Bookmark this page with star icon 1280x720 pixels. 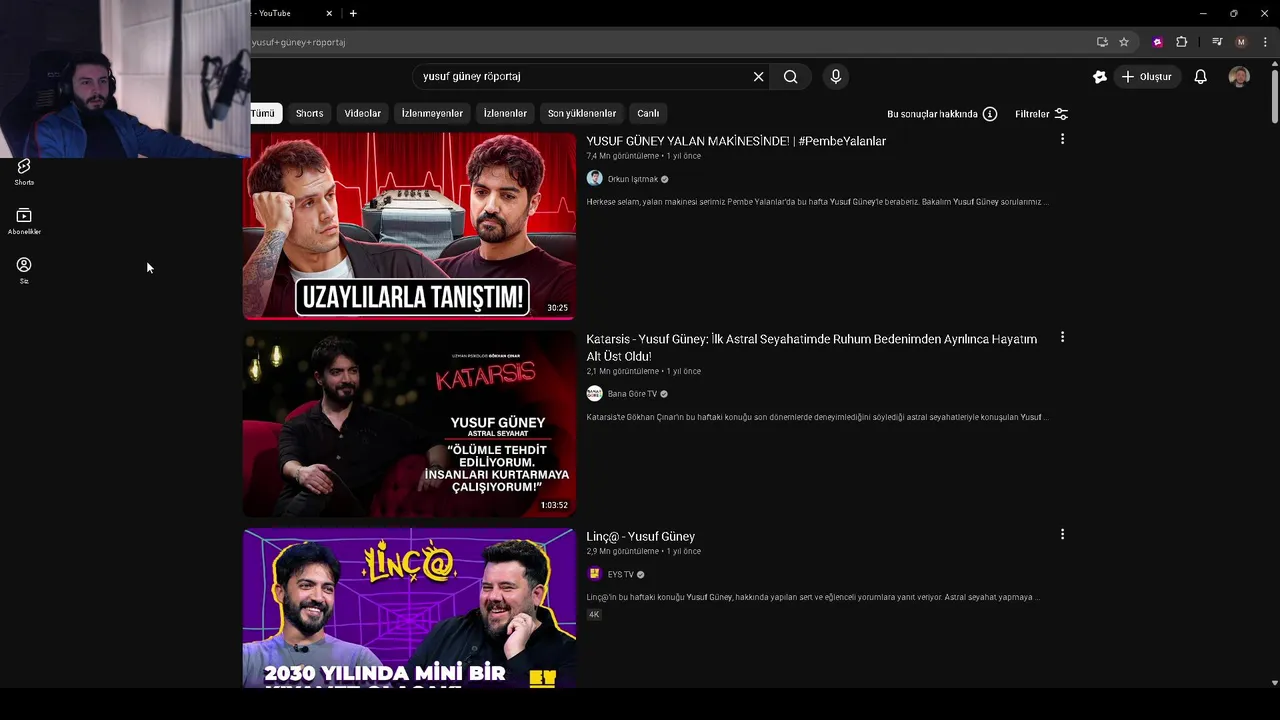(1124, 42)
